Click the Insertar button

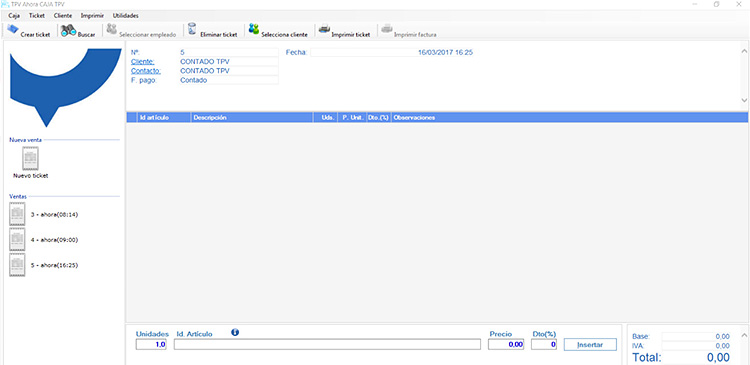590,344
